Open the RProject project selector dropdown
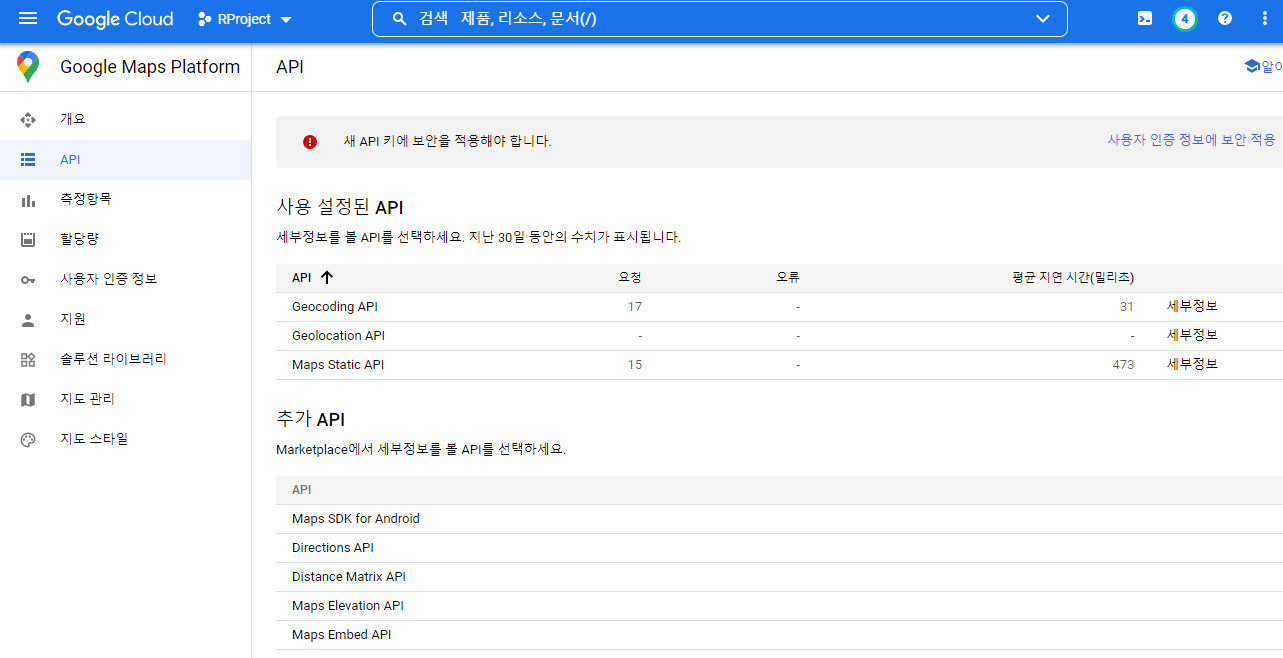1283x658 pixels. coord(245,19)
